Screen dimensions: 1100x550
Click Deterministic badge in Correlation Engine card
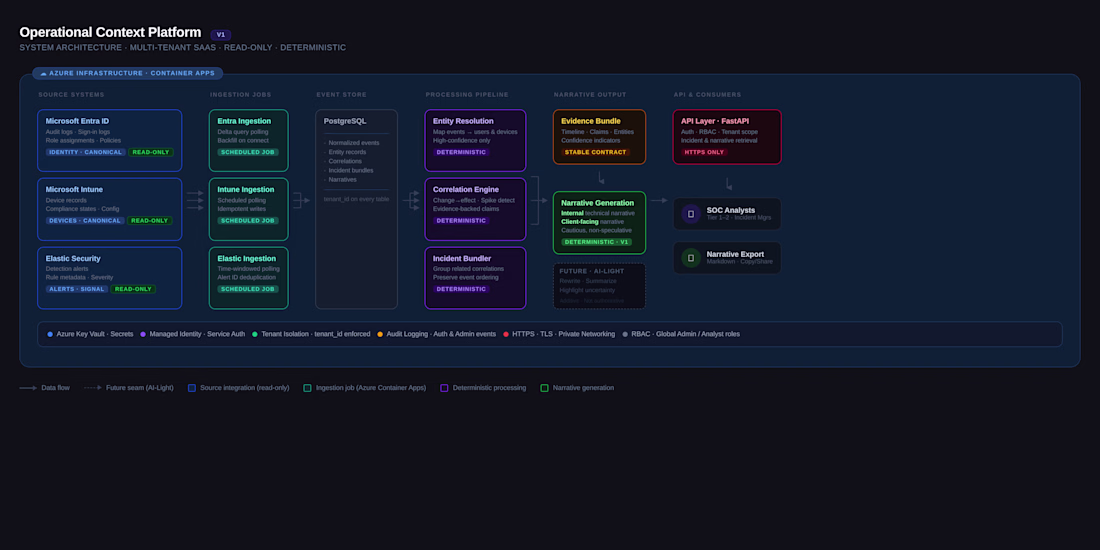click(x=461, y=220)
